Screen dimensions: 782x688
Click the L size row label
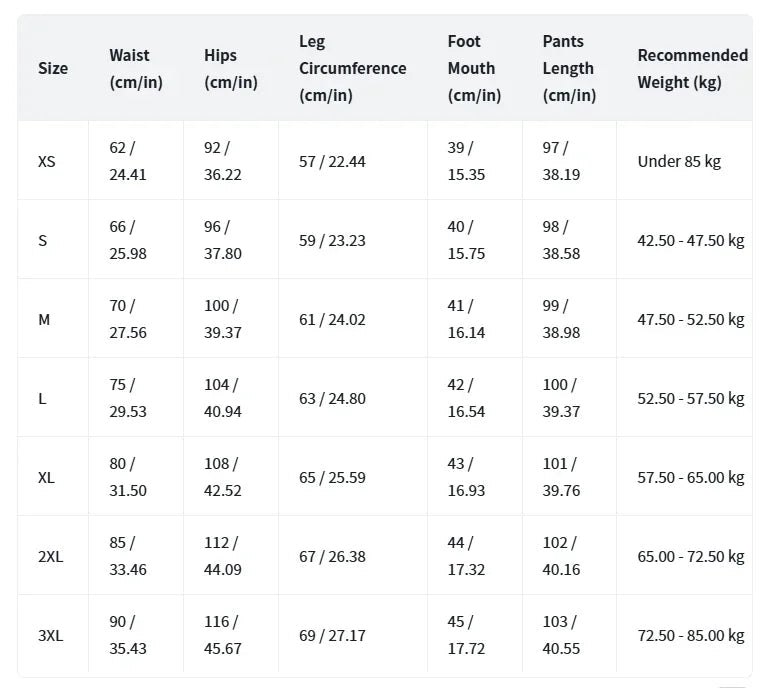(42, 398)
